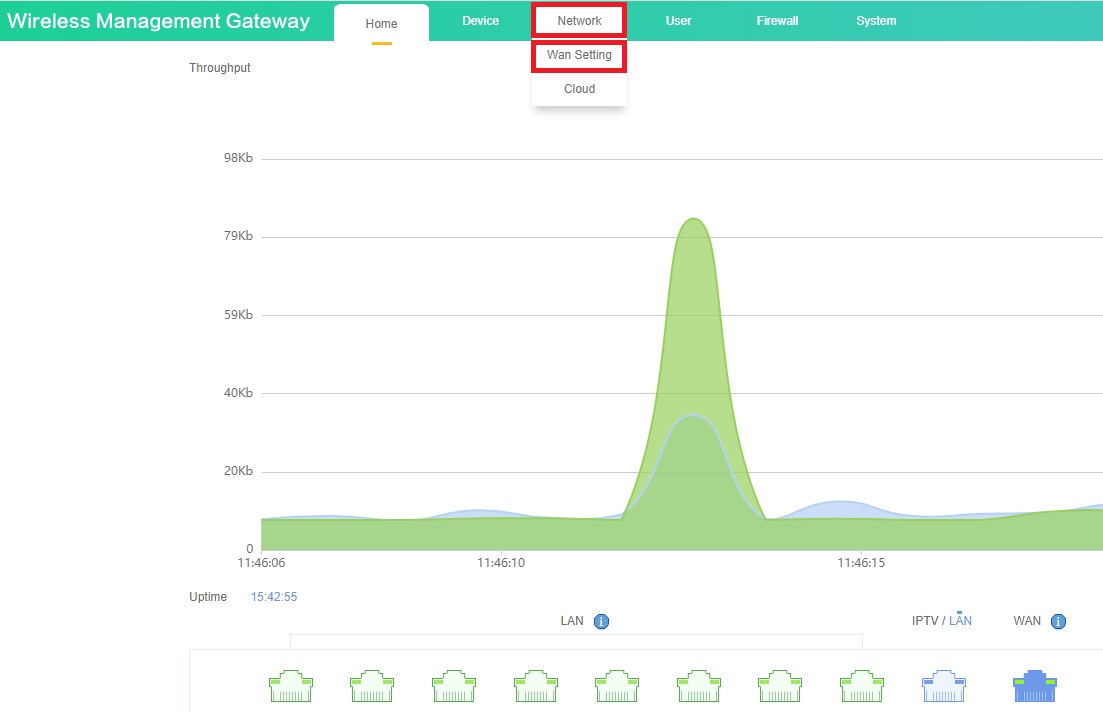Click the eighth green LAN port icon

point(861,687)
